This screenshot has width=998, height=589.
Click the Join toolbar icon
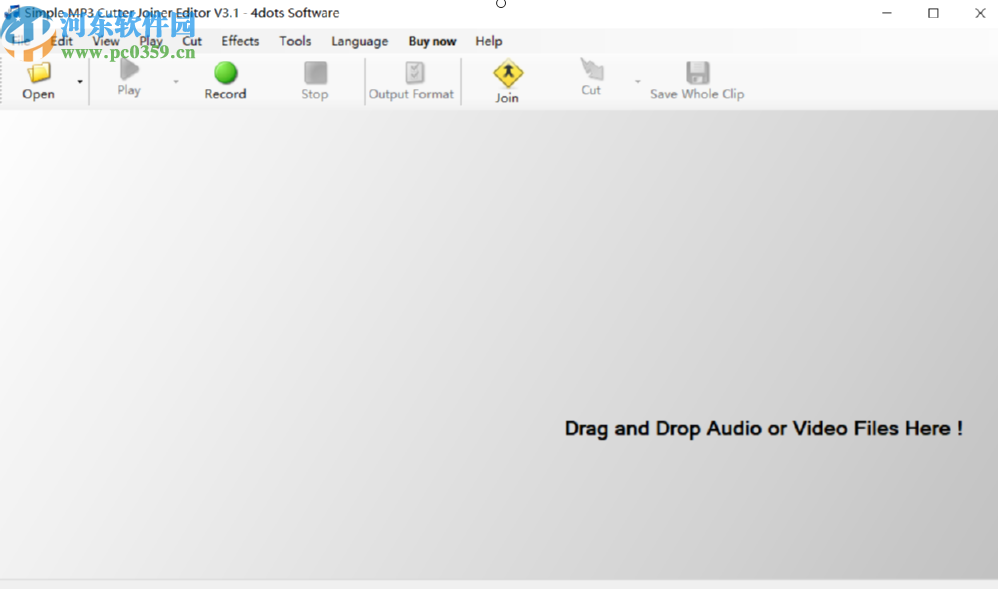click(x=507, y=73)
